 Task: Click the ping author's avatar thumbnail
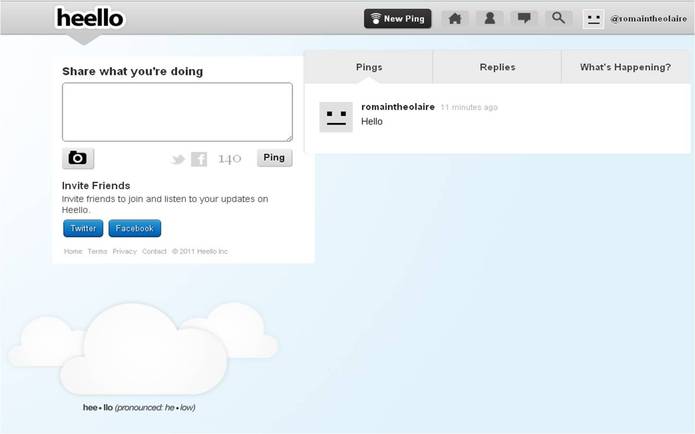336,117
